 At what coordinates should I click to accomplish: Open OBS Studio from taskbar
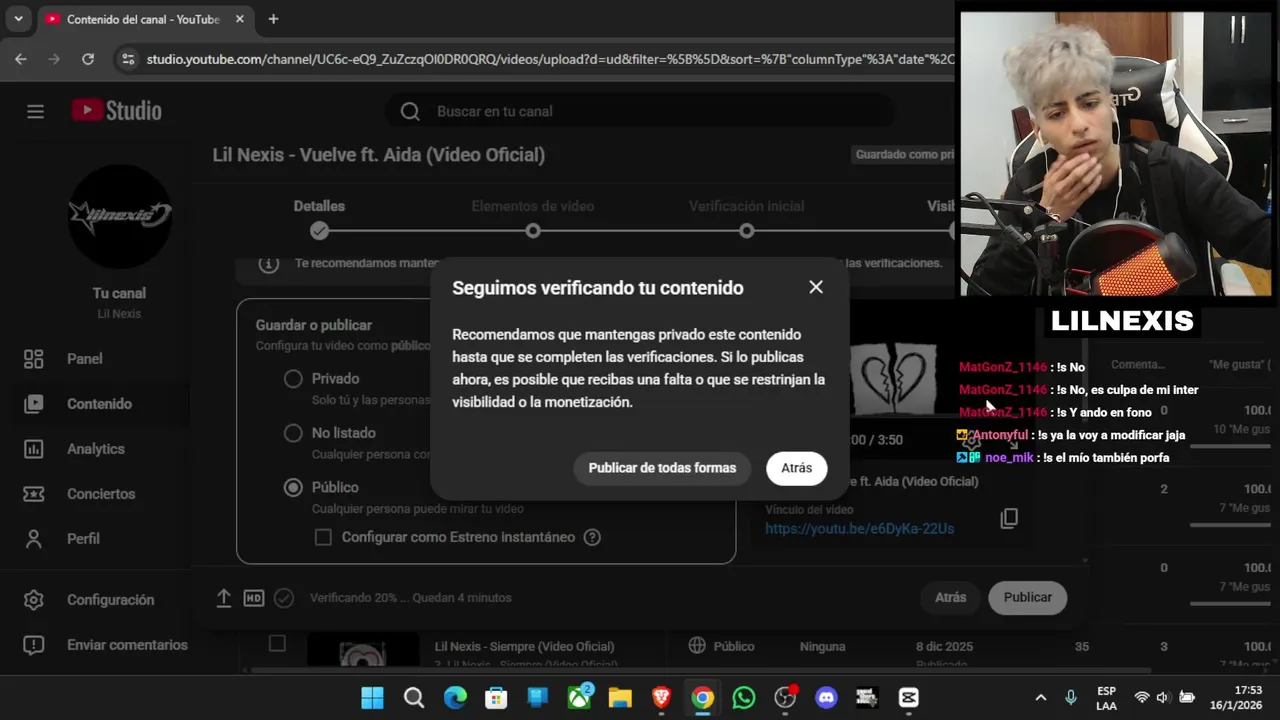tap(785, 697)
